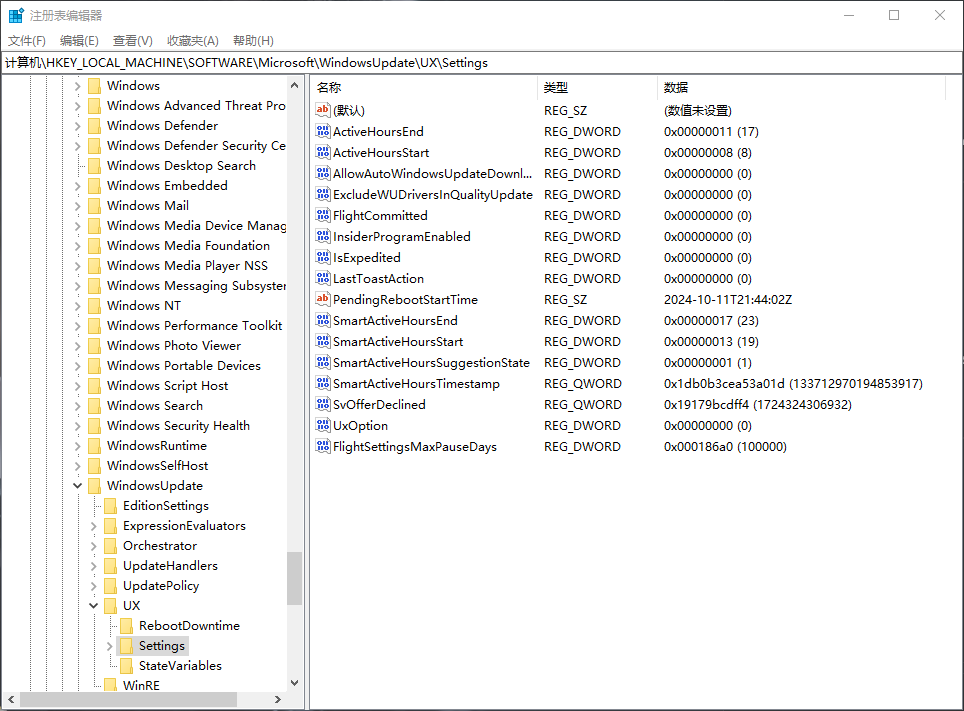Select the EditionSettings tree item
The height and width of the screenshot is (711, 964).
165,506
